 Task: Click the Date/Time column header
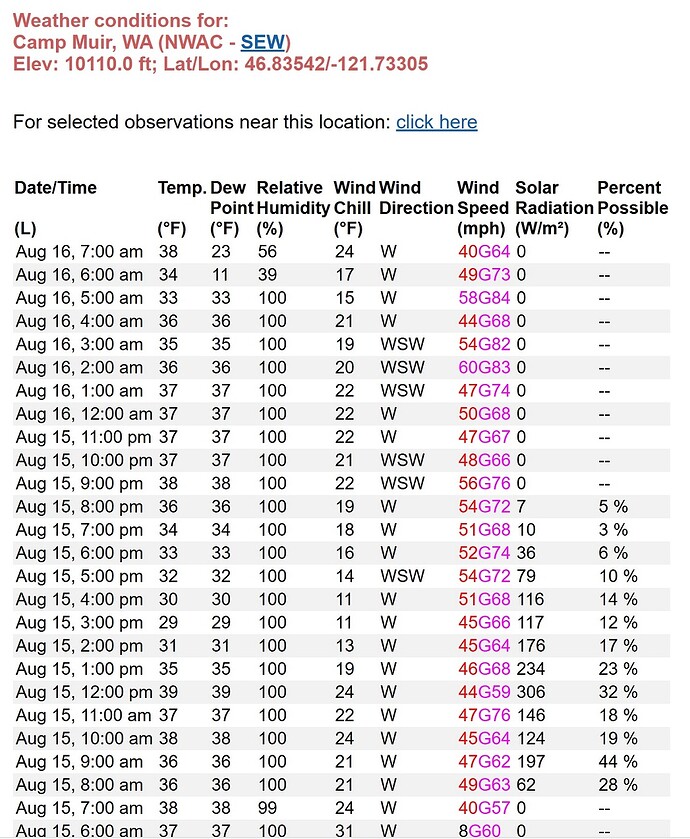coord(54,187)
